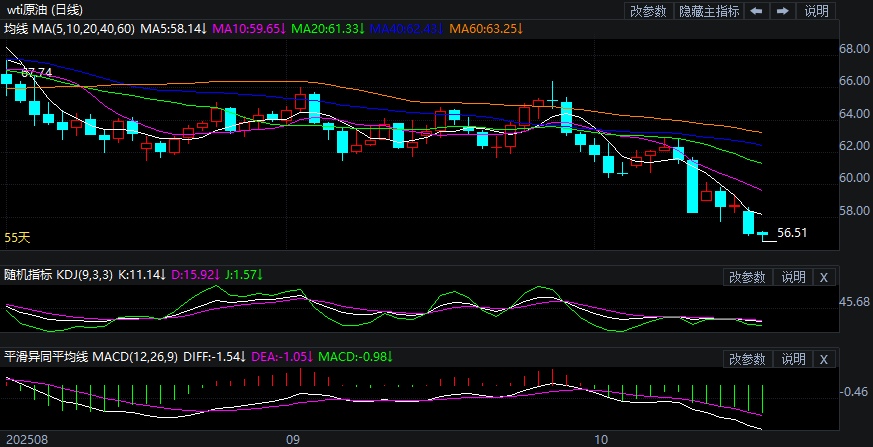Open 说明 in the MACD panel
Viewport: 873px width, 447px height.
pyautogui.click(x=793, y=359)
